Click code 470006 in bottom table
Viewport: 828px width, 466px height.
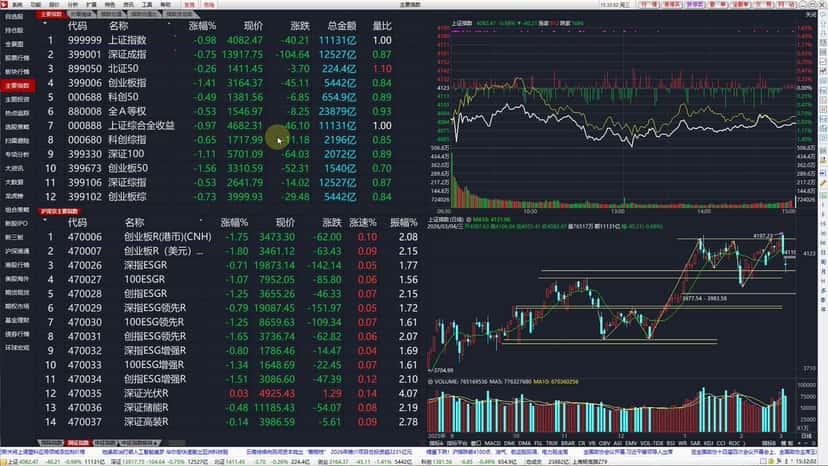click(x=84, y=237)
